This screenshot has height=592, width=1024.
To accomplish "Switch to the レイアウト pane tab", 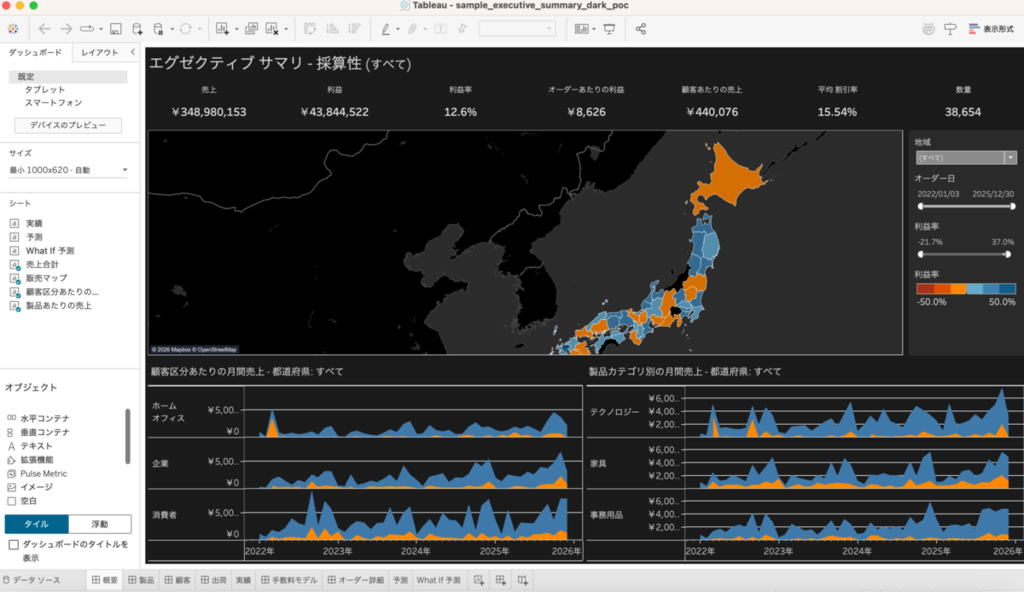I will pos(100,52).
